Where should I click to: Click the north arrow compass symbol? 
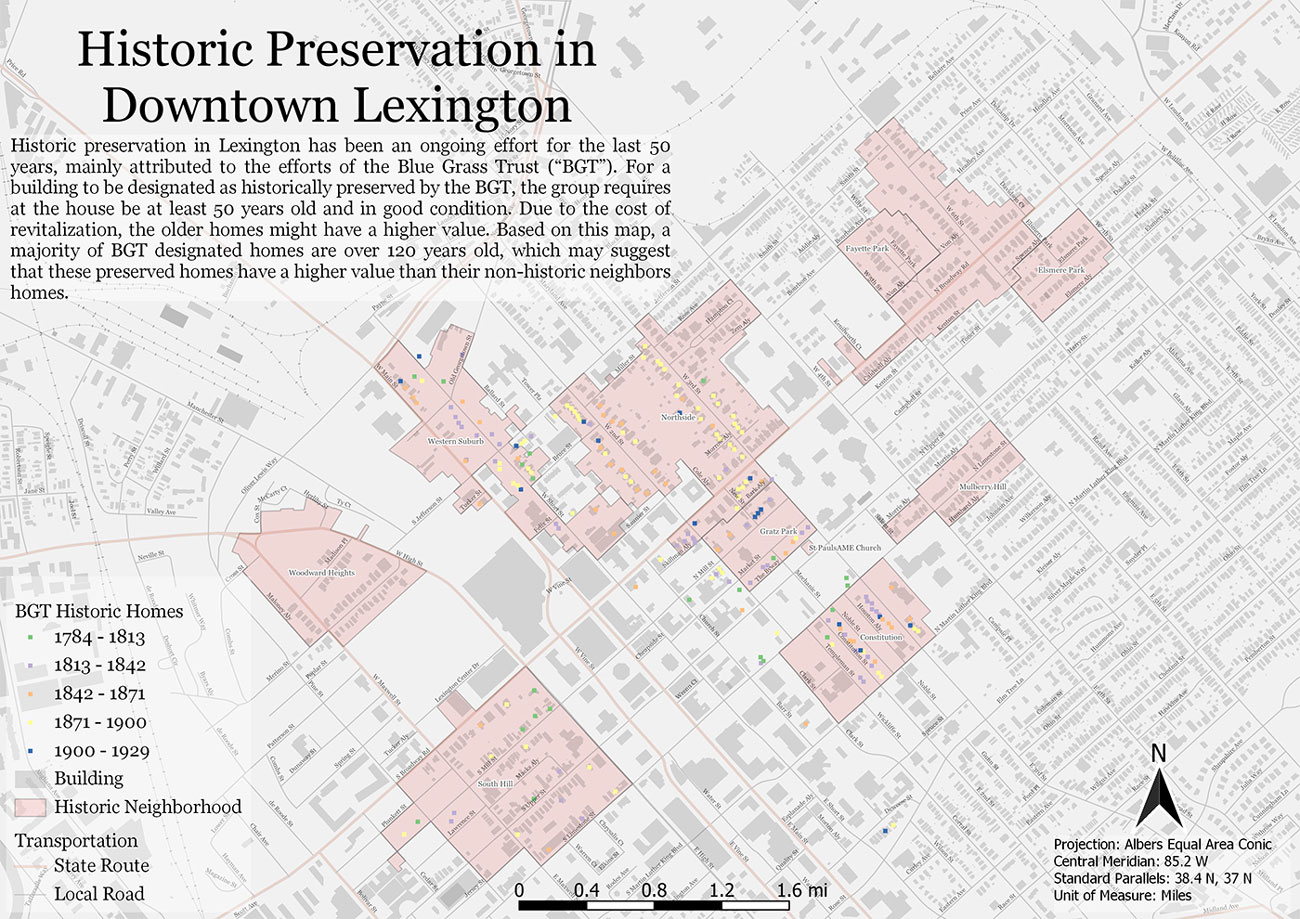click(1158, 786)
